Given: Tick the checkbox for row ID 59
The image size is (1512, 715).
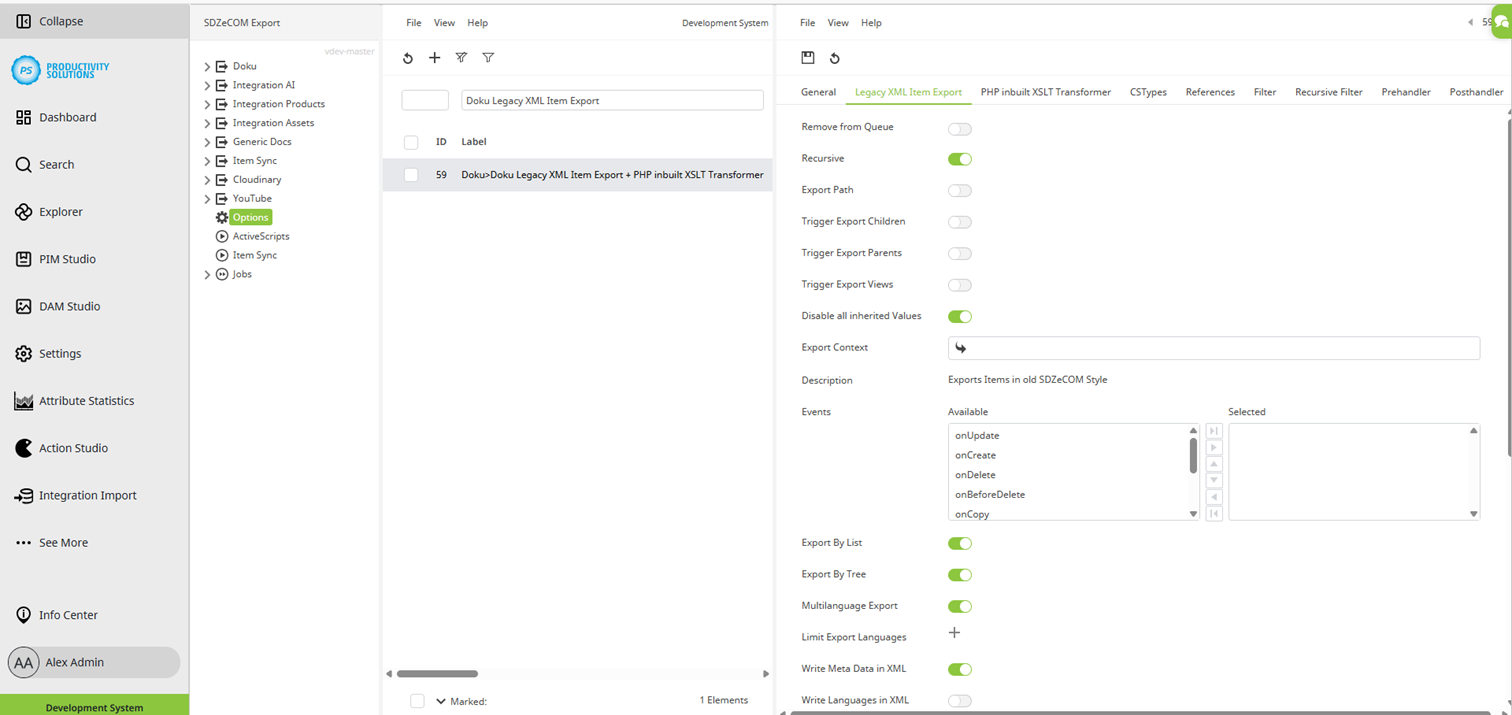Looking at the screenshot, I should tap(411, 175).
